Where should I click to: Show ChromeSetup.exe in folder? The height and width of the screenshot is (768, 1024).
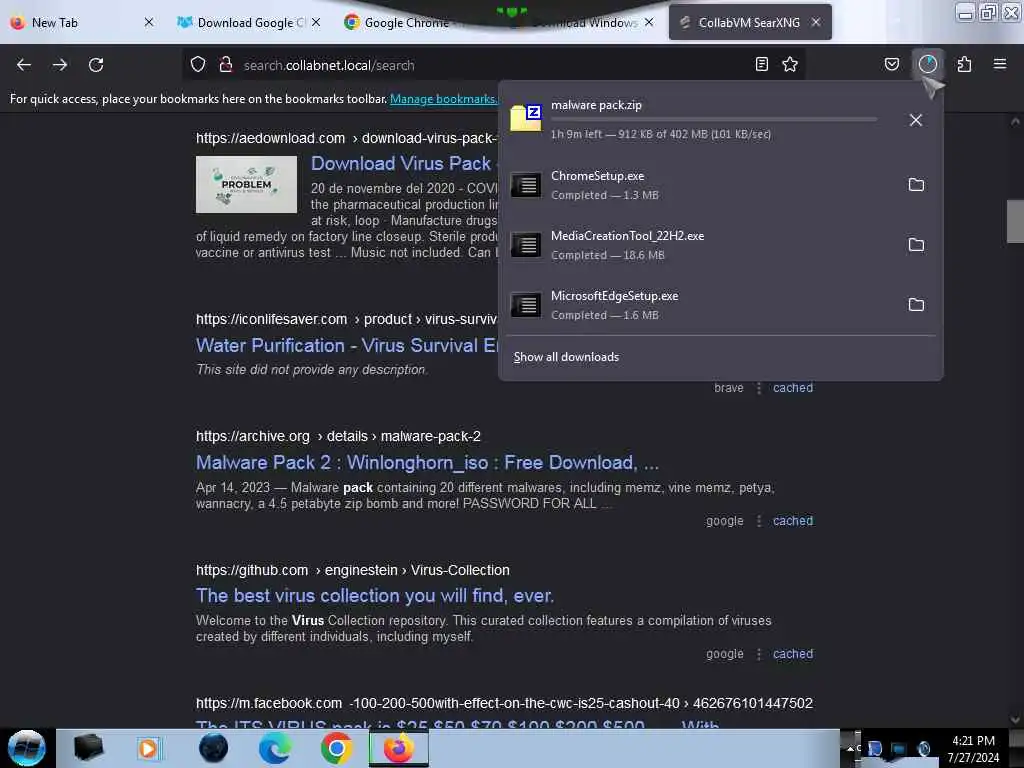pyautogui.click(x=916, y=185)
